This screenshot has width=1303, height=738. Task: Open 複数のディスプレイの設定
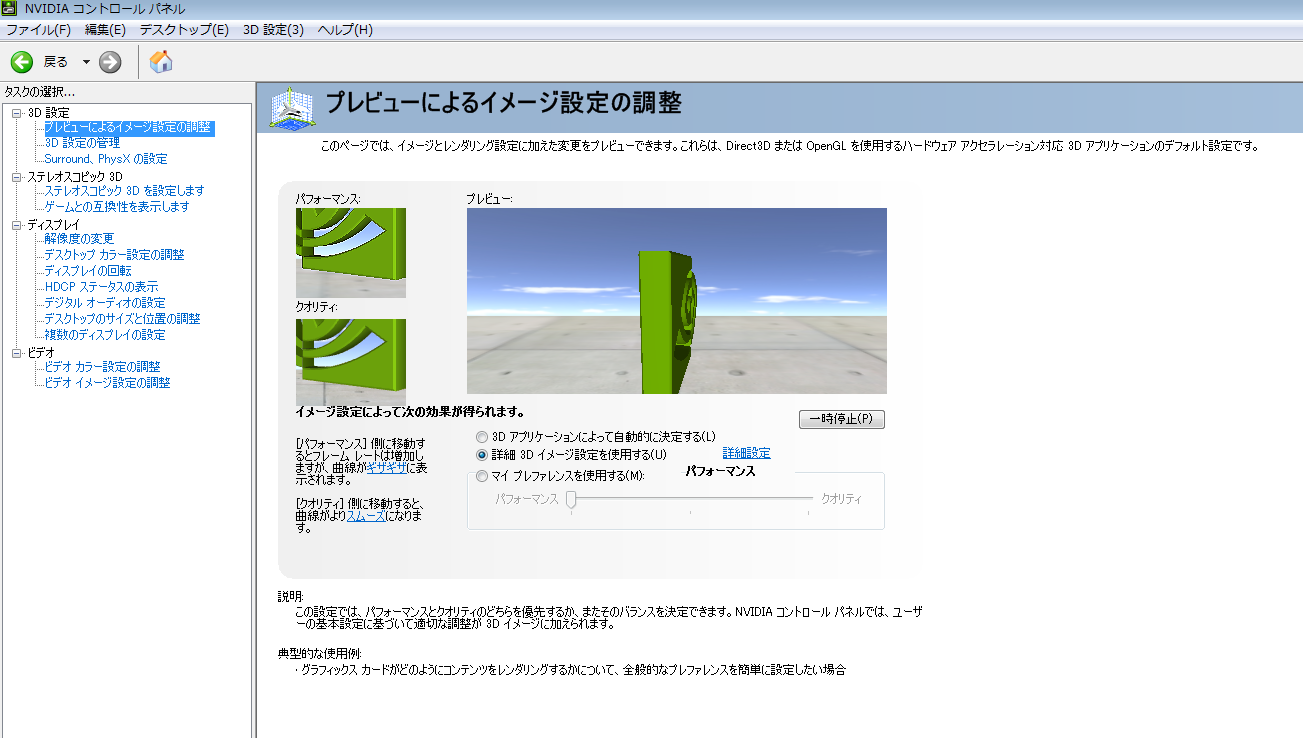pos(105,335)
